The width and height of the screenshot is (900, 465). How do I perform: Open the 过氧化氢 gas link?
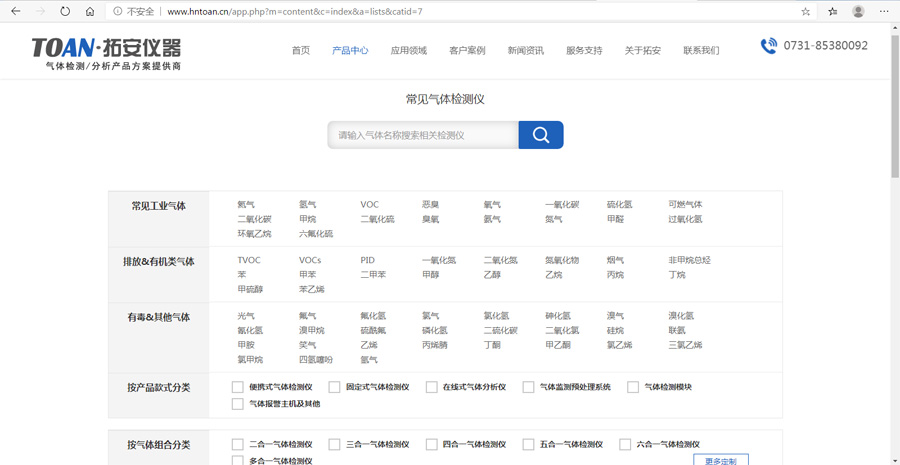click(685, 219)
